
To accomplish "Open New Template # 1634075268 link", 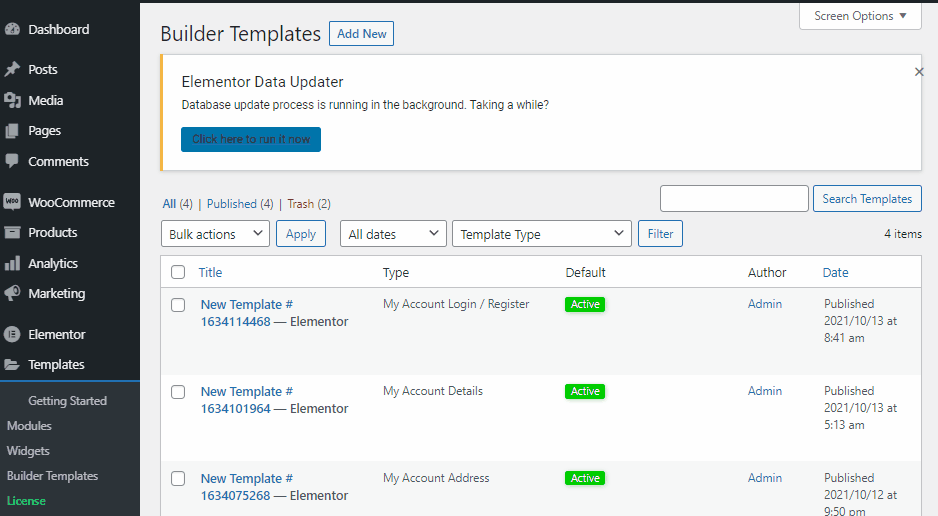I will click(x=246, y=487).
